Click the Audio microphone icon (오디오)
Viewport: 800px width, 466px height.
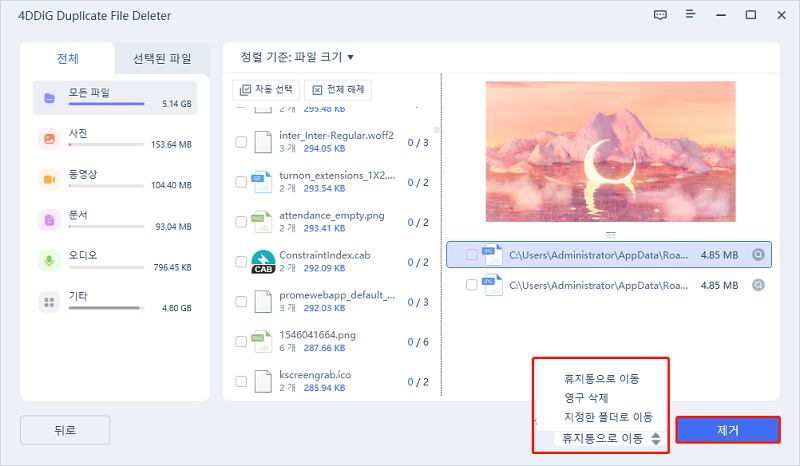(49, 261)
